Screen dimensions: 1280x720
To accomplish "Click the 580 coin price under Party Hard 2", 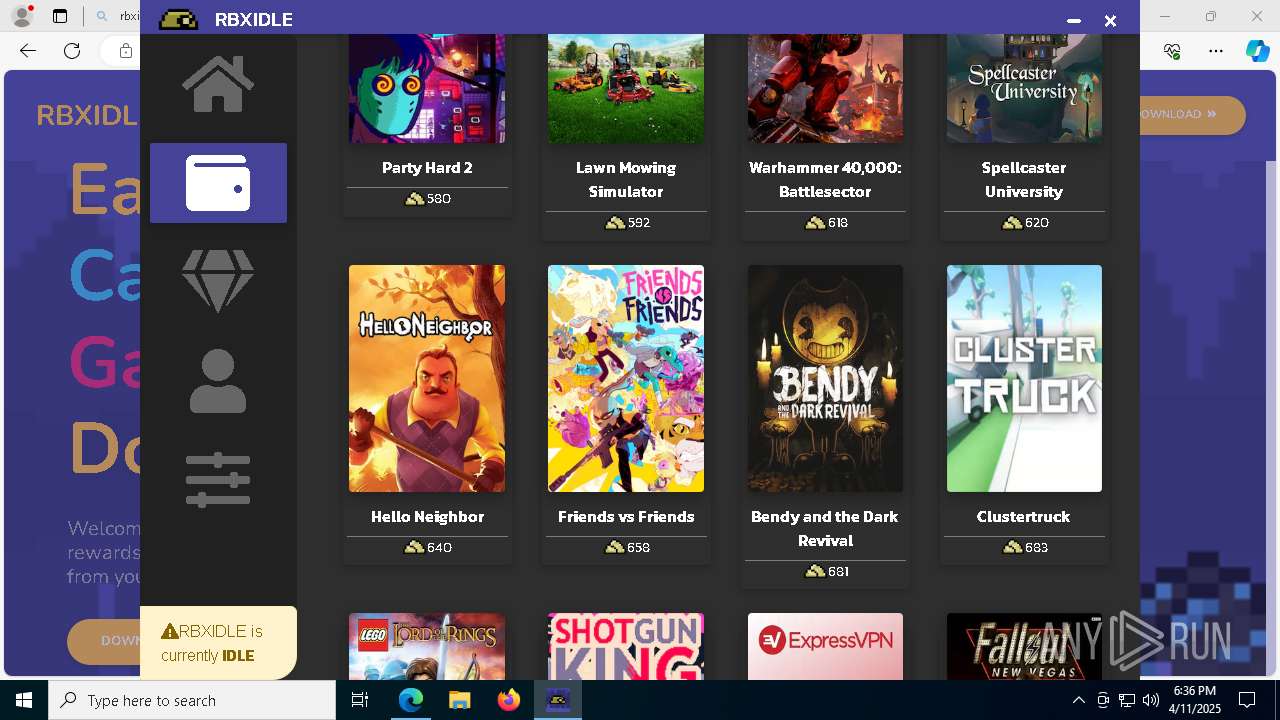I will (x=428, y=199).
